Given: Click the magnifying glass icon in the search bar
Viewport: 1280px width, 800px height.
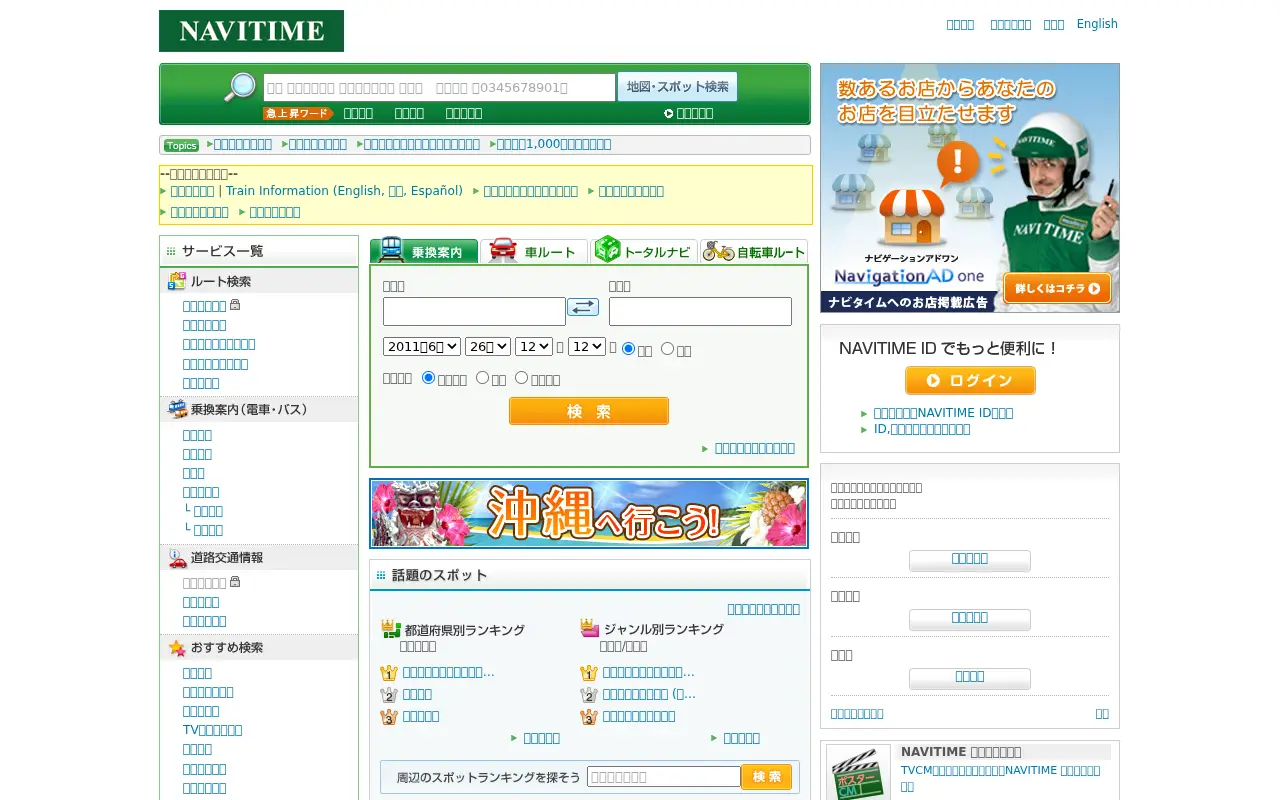Looking at the screenshot, I should pyautogui.click(x=240, y=87).
